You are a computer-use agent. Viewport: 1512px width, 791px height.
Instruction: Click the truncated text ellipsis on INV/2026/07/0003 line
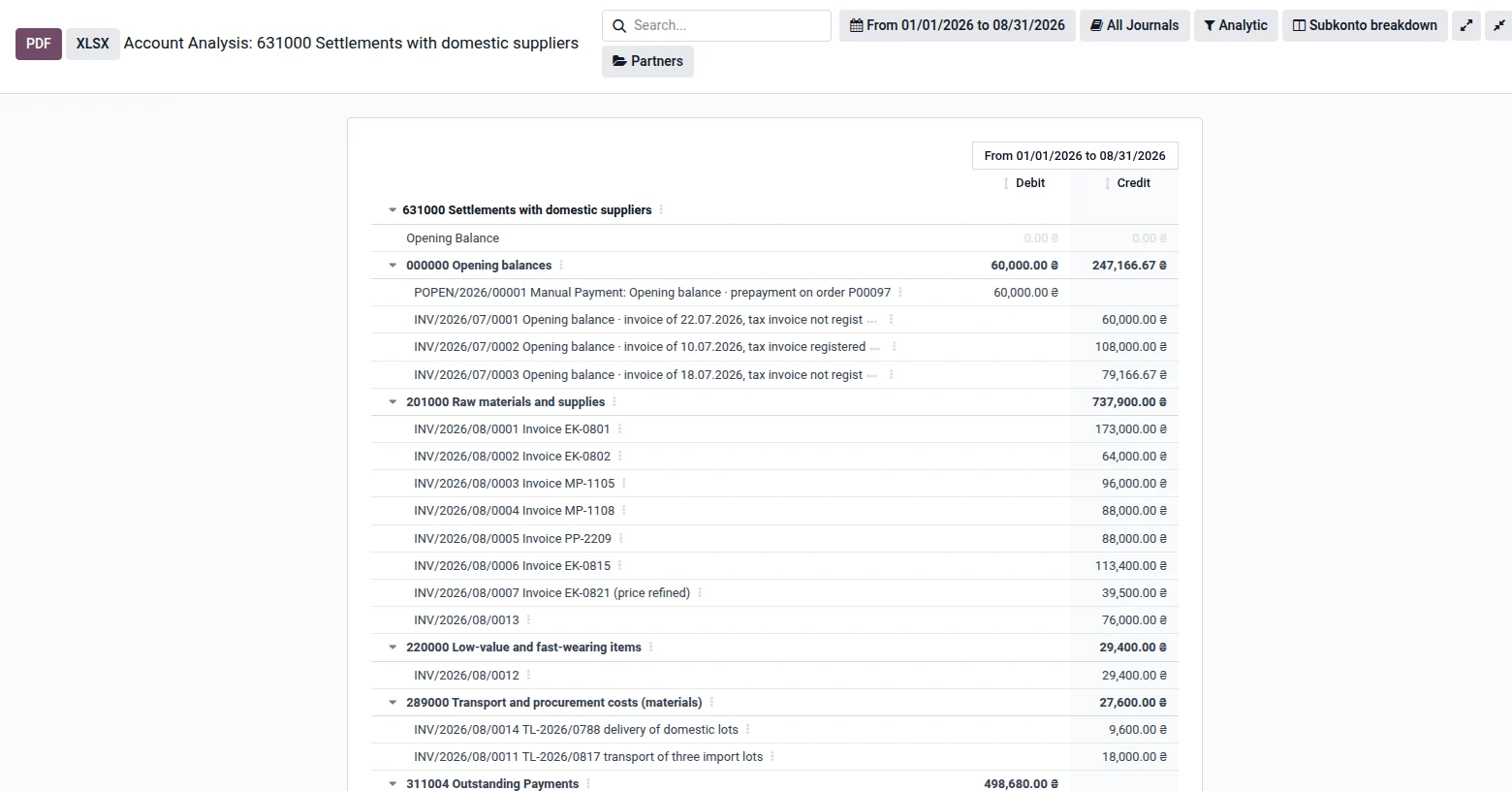pos(871,375)
